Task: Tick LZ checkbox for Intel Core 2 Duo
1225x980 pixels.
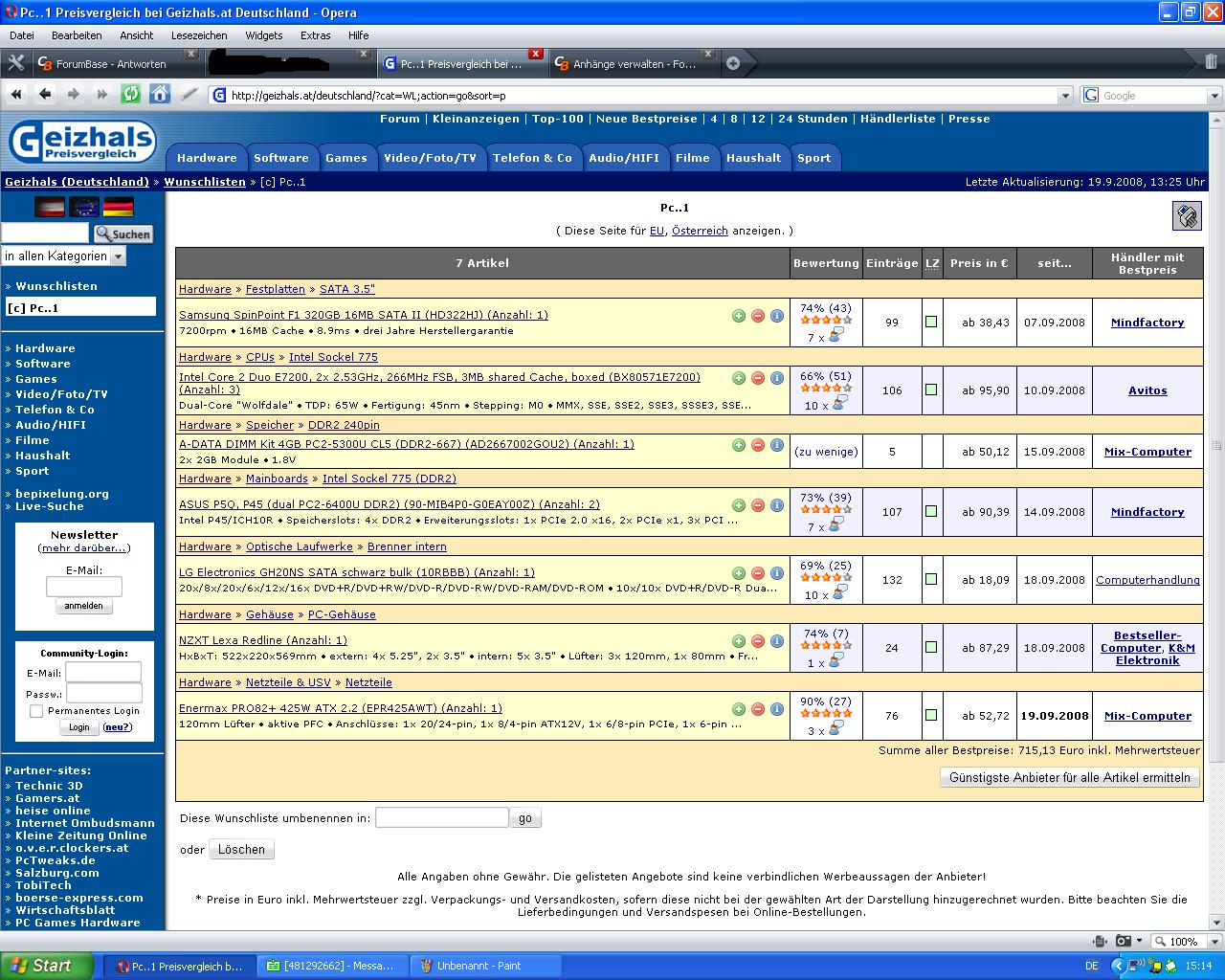Action: [931, 390]
